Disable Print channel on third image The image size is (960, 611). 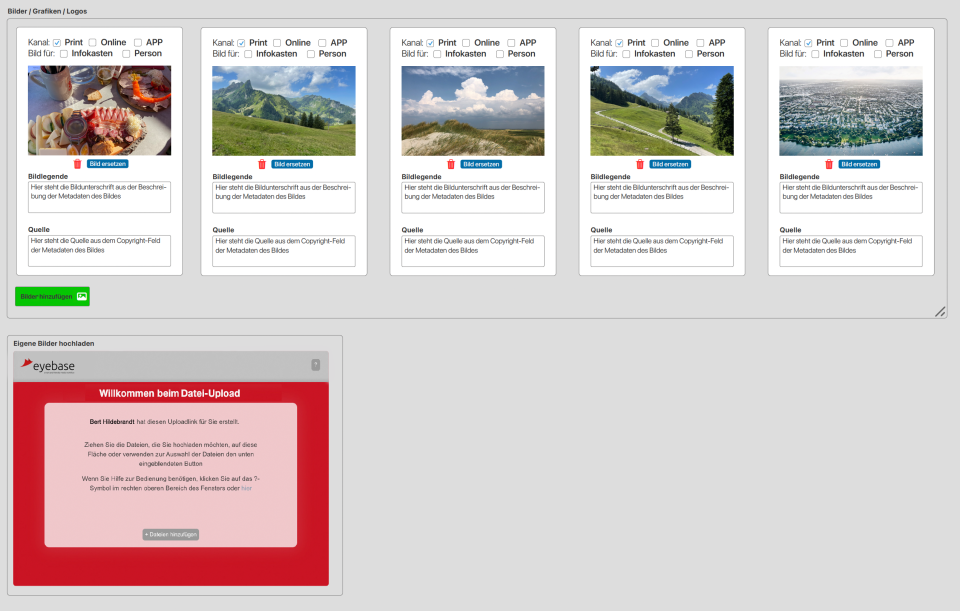pyautogui.click(x=431, y=42)
